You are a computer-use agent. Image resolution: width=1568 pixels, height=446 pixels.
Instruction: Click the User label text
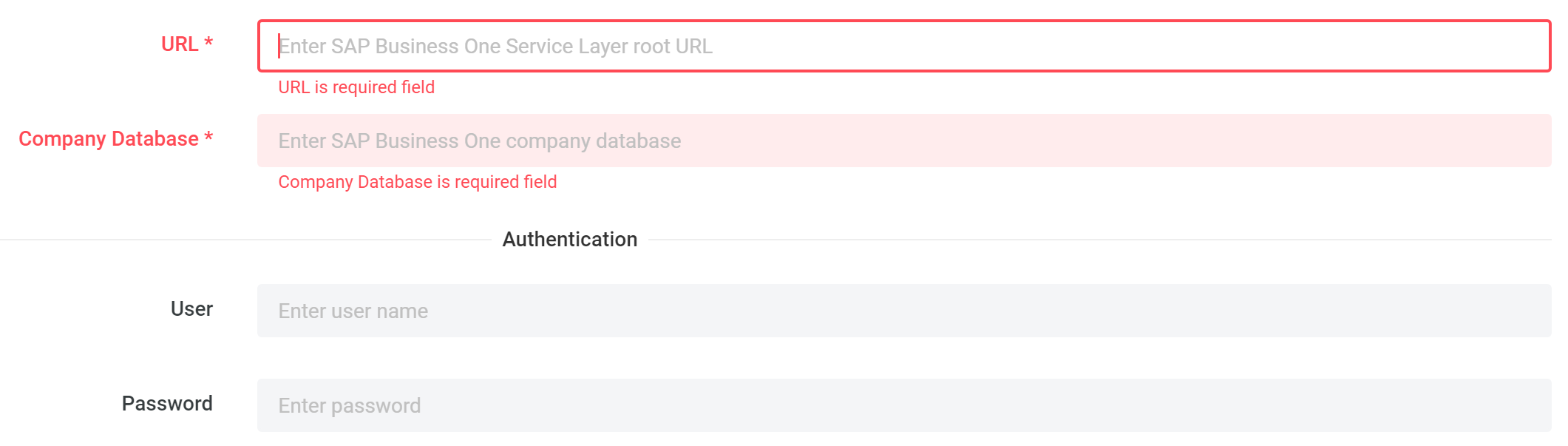click(x=191, y=309)
